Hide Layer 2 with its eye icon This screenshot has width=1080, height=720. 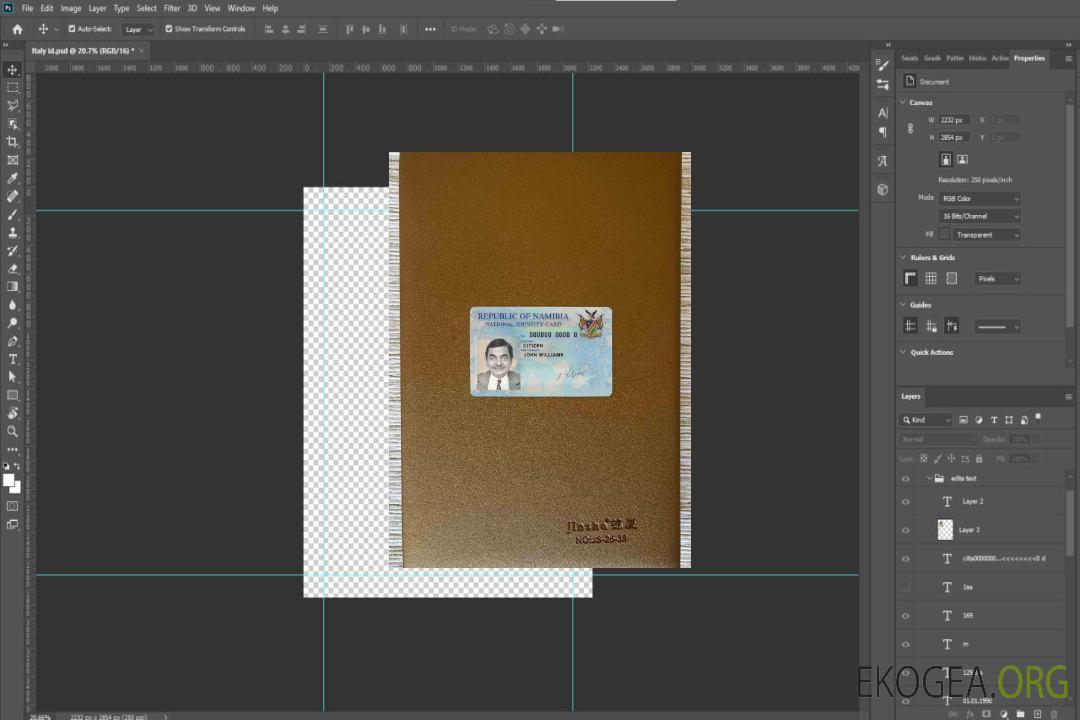point(906,502)
